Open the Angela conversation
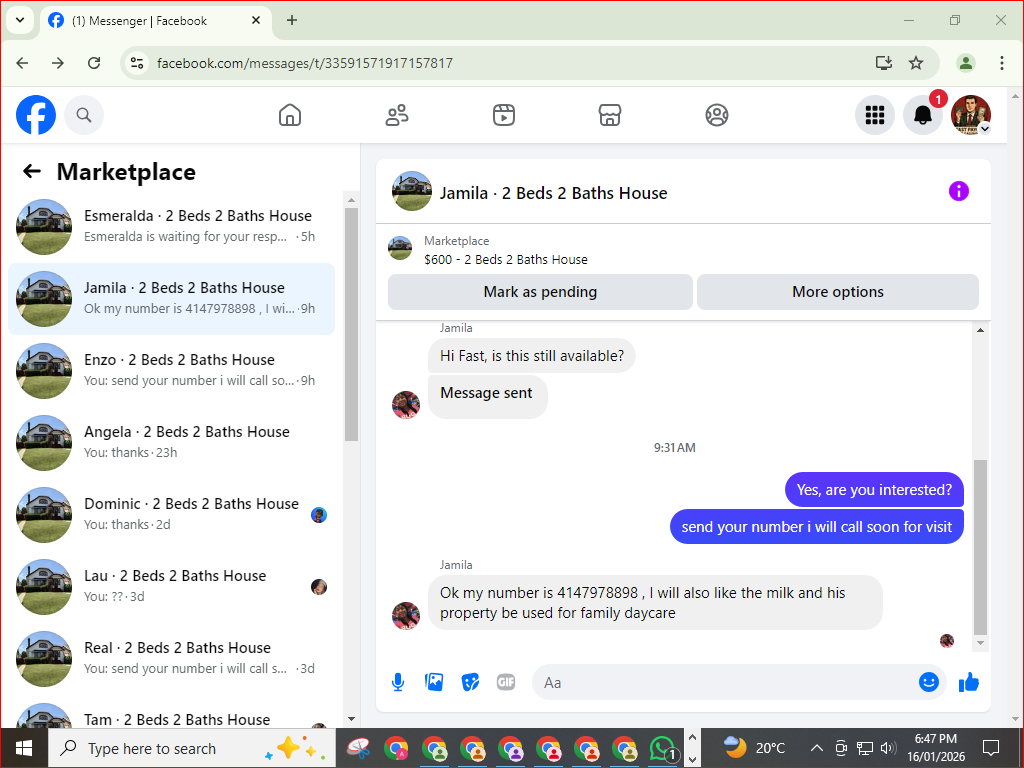The image size is (1024, 768). tap(172, 442)
